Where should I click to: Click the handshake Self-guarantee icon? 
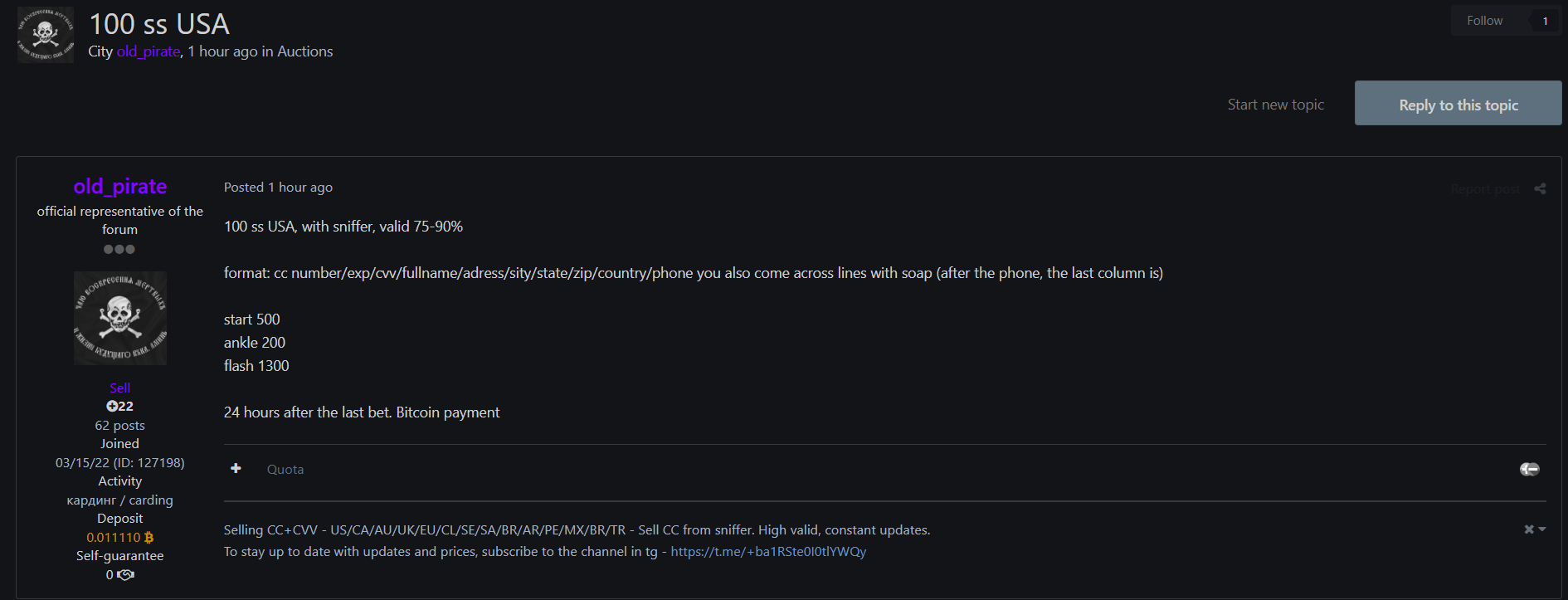click(125, 575)
